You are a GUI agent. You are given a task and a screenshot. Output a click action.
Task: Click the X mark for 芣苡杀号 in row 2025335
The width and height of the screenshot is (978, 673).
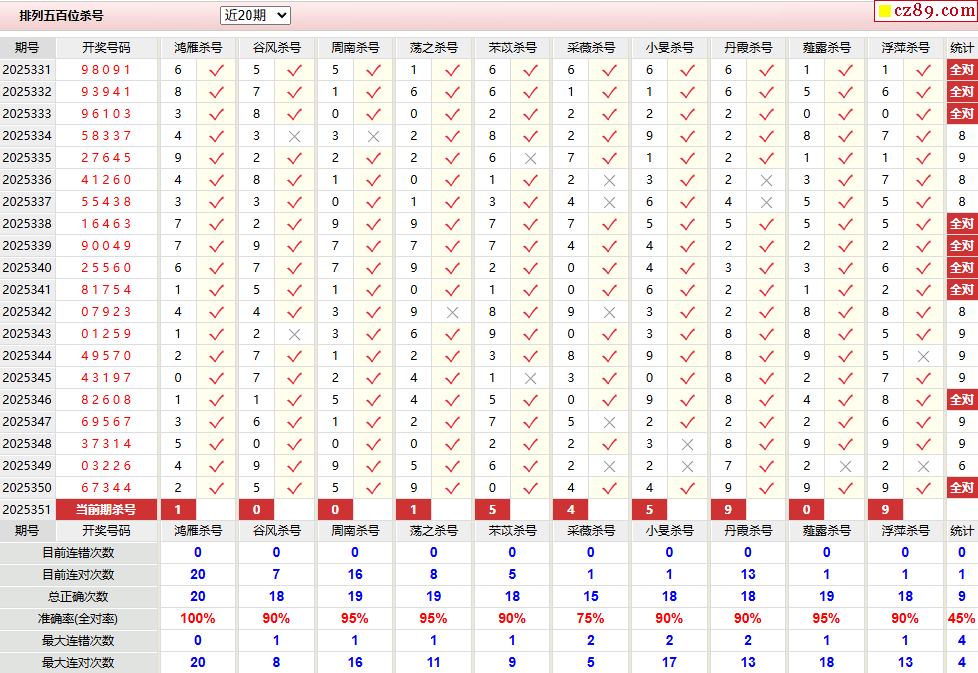tap(530, 158)
